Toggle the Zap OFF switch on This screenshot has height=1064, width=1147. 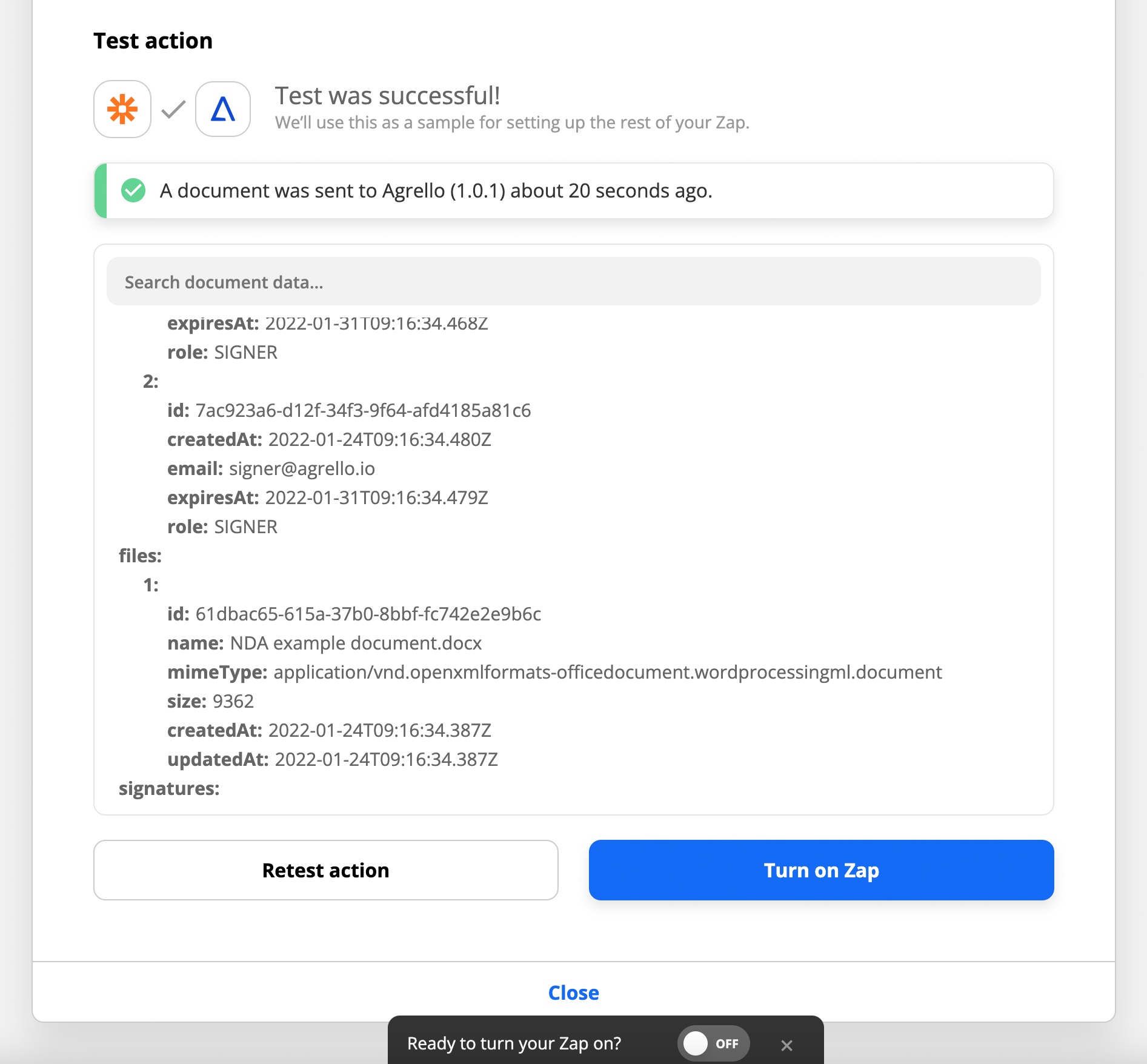[x=713, y=1043]
